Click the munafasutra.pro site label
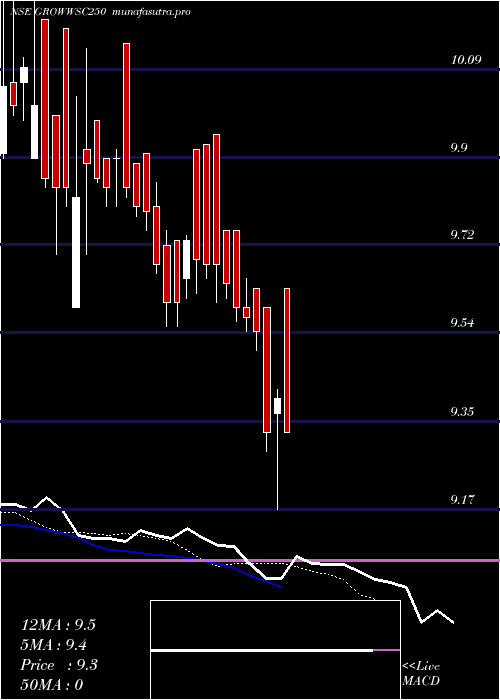The height and width of the screenshot is (700, 500). click(152, 12)
